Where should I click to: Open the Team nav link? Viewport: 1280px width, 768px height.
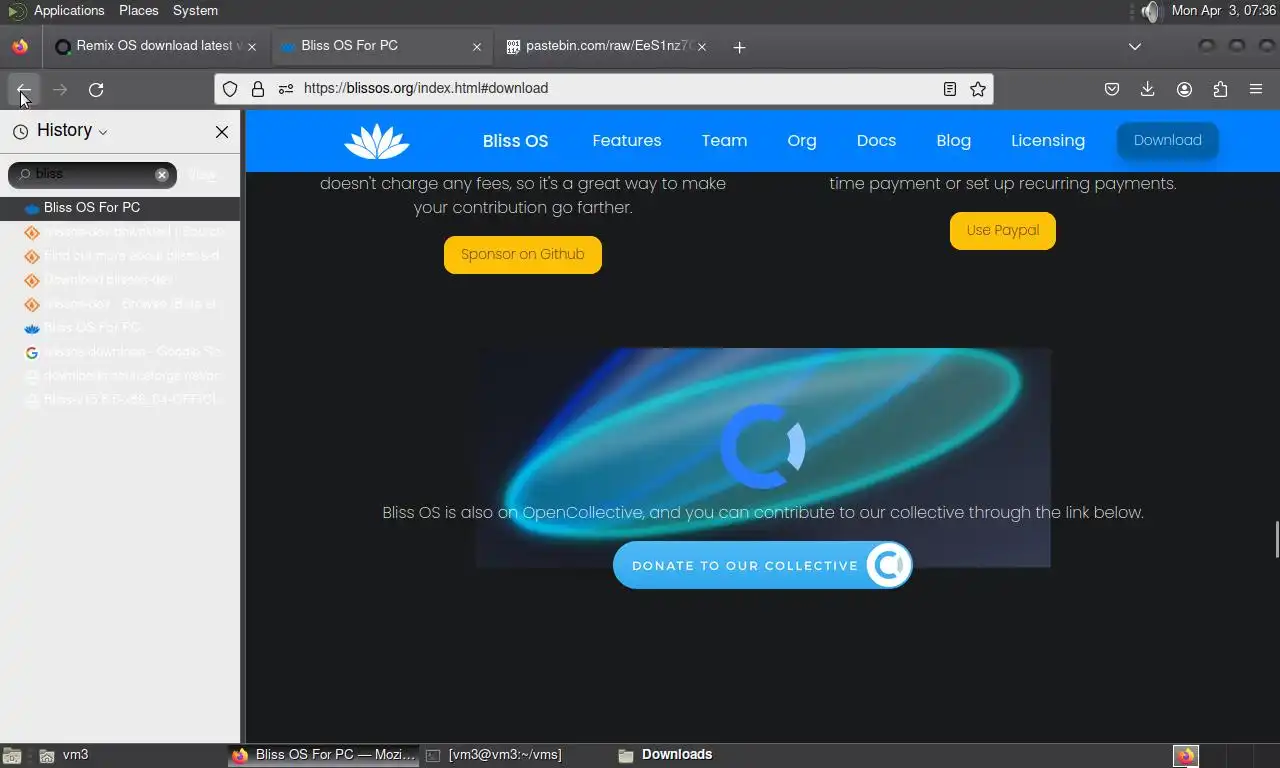click(x=724, y=141)
